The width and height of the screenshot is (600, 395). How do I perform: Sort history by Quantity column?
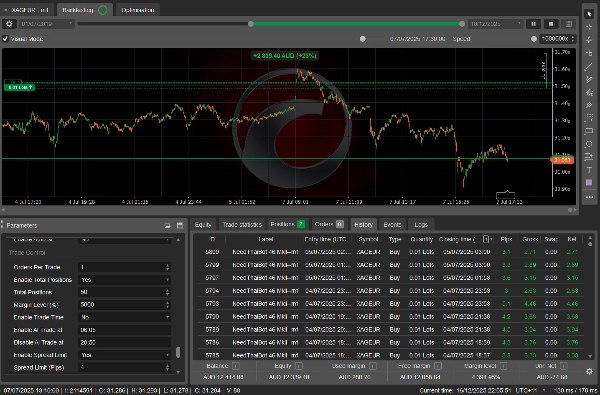click(x=421, y=239)
